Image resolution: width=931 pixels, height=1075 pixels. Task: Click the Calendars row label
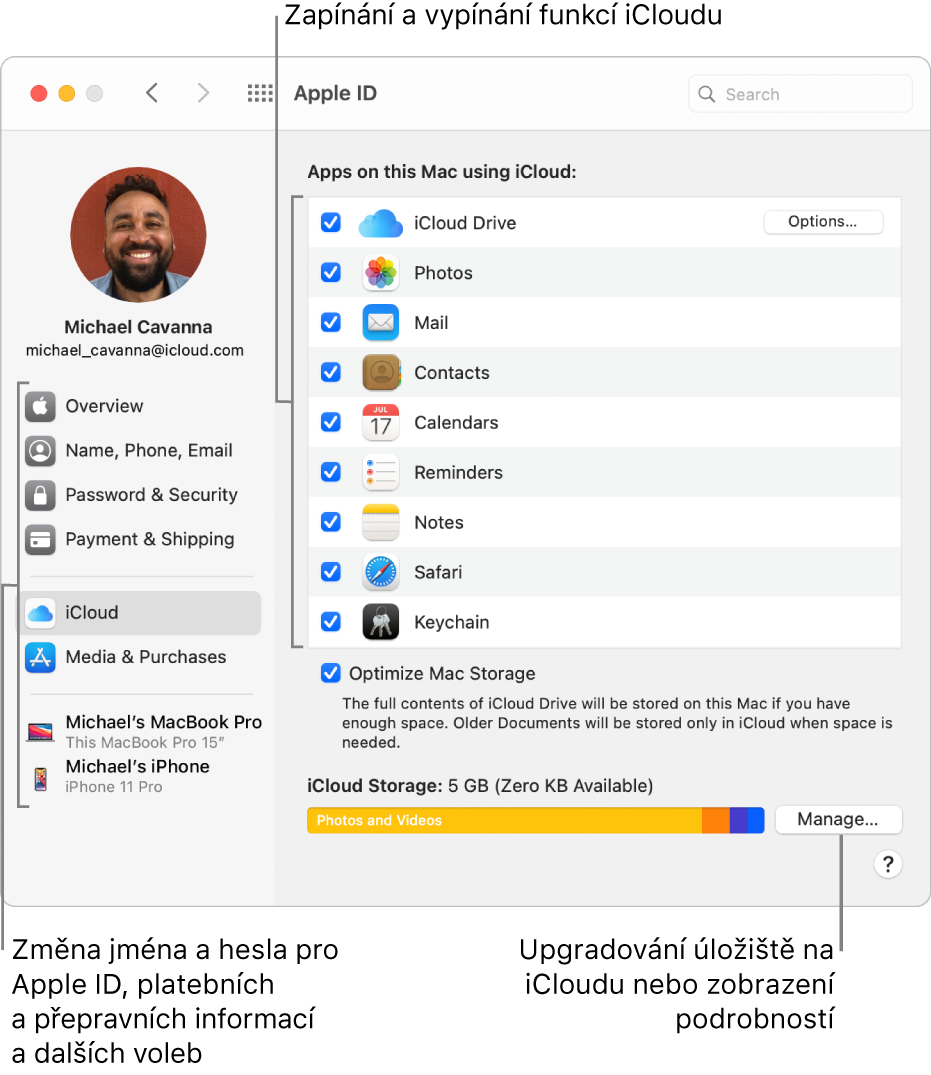(x=456, y=422)
